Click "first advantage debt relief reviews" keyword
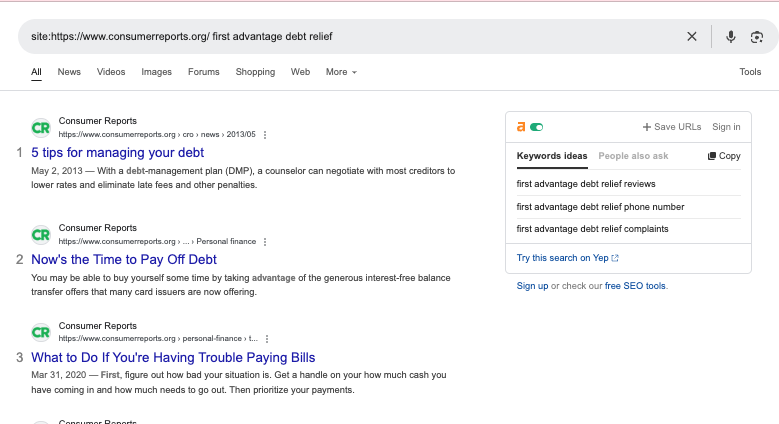Image resolution: width=779 pixels, height=424 pixels. coord(586,184)
